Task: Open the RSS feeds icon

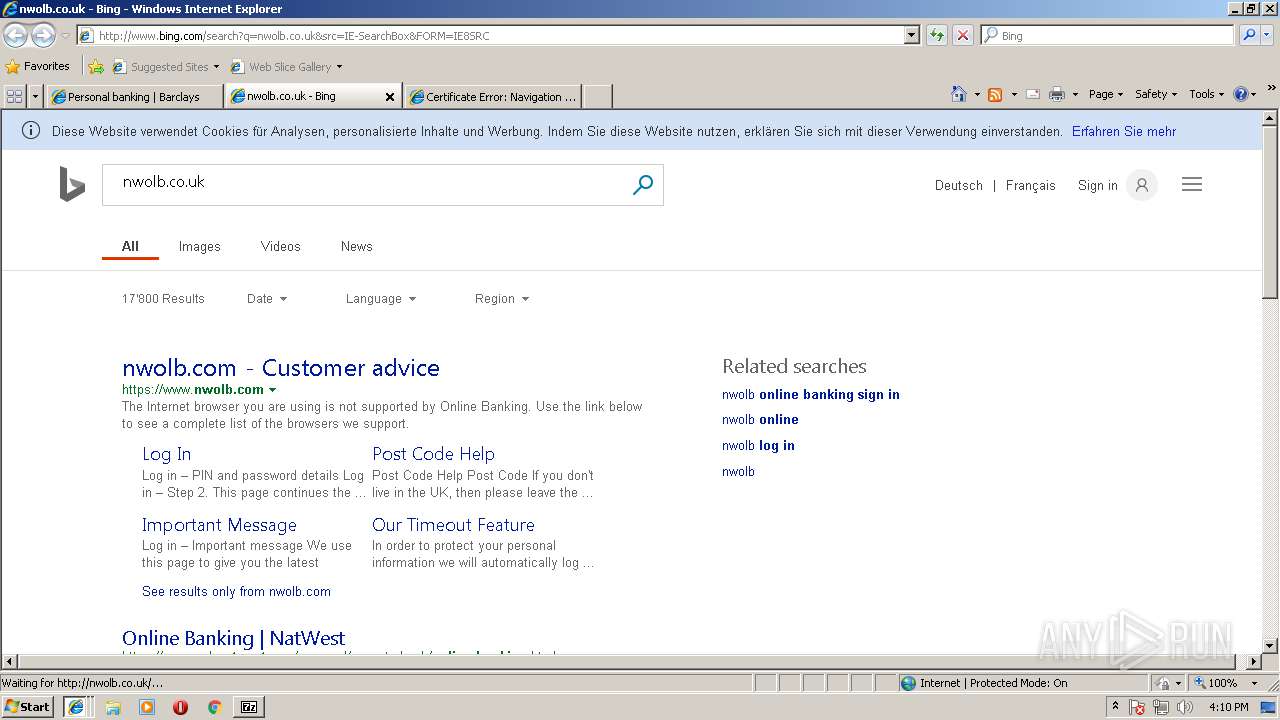Action: 995,94
